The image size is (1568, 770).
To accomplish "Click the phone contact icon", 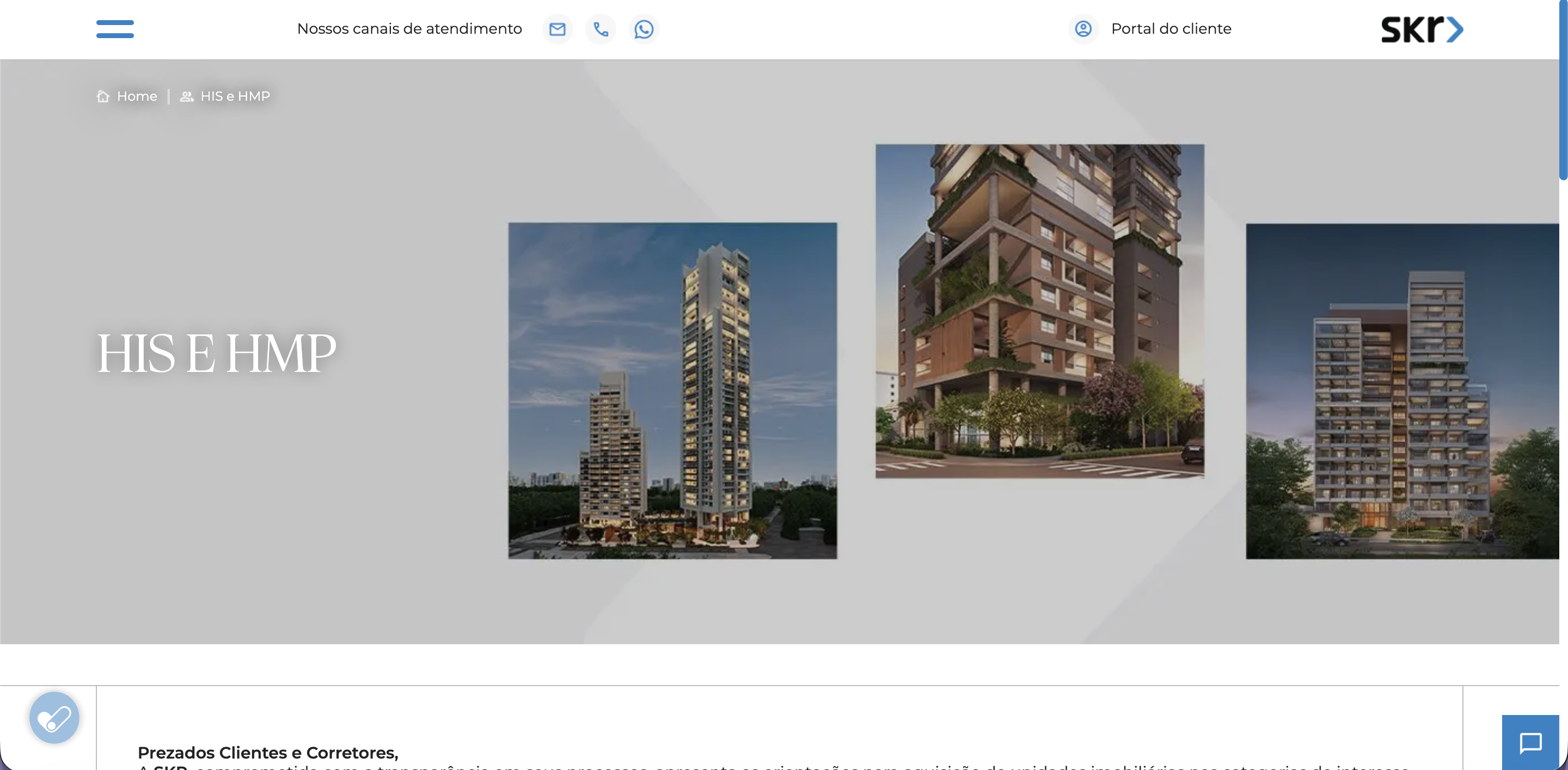I will click(600, 29).
